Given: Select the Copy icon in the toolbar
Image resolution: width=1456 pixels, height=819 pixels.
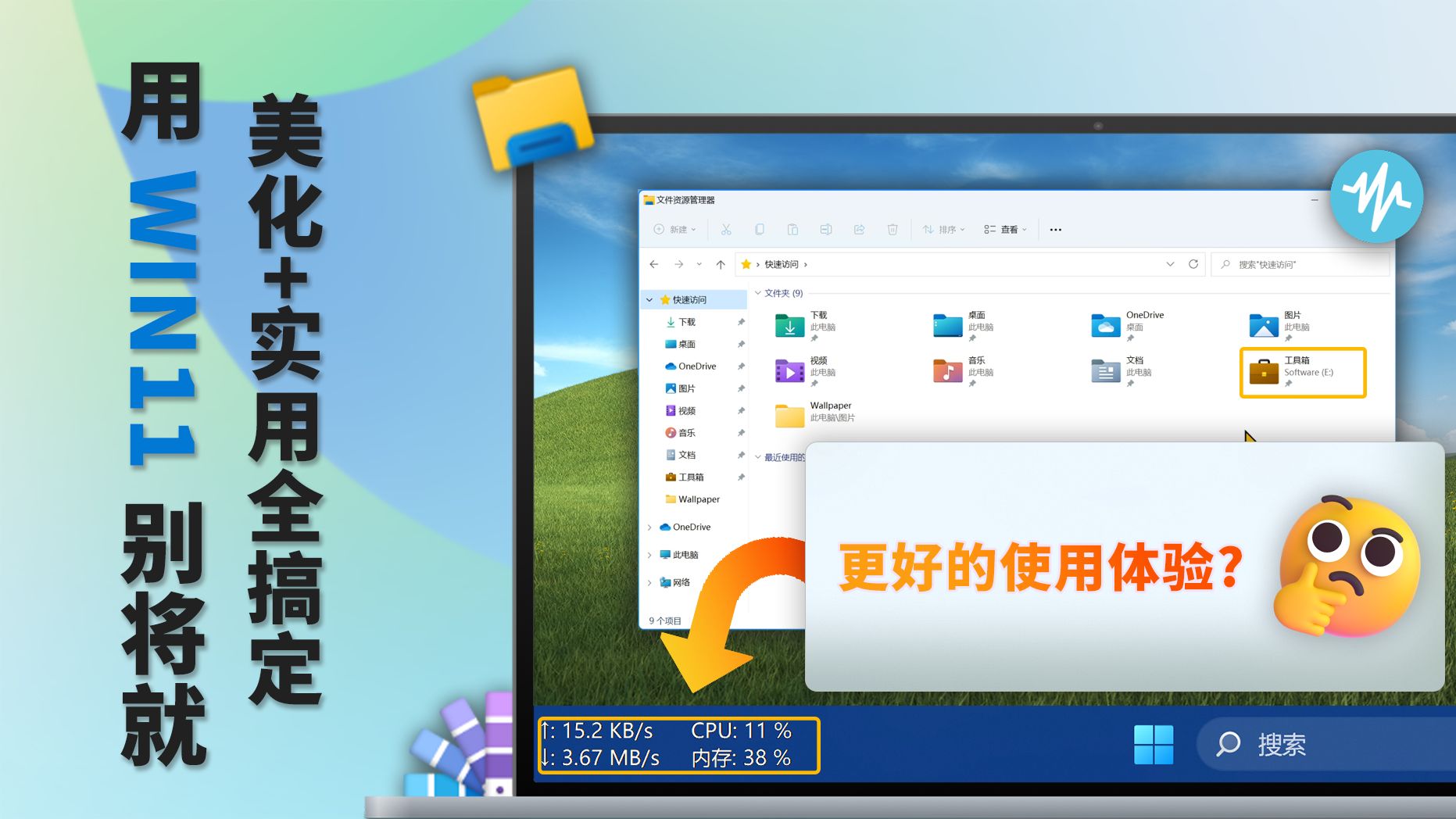Looking at the screenshot, I should pos(760,229).
